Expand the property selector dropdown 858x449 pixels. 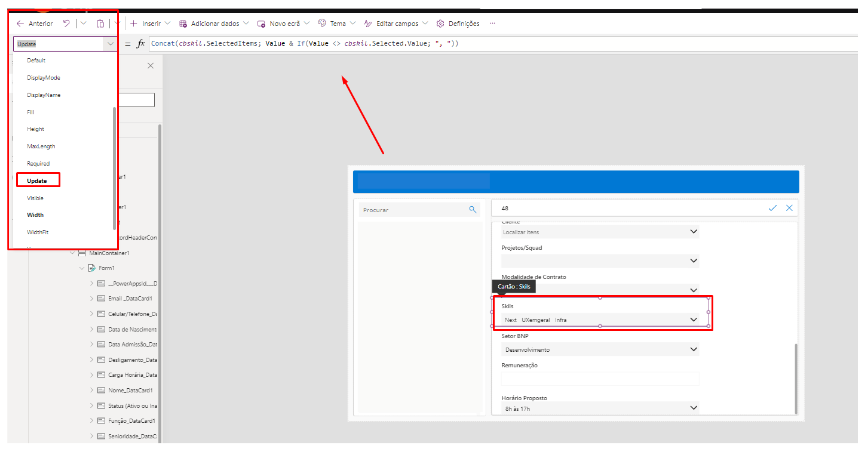coord(108,44)
